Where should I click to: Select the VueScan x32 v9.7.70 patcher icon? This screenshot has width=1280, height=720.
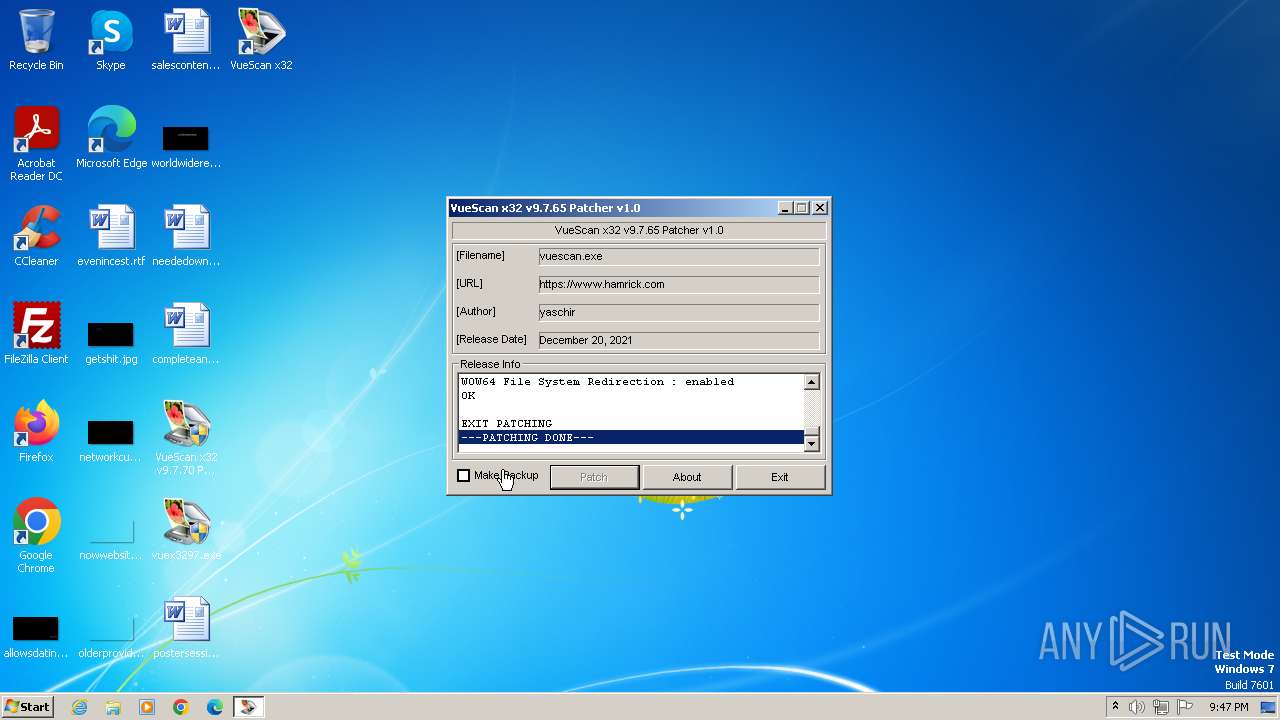pos(186,438)
